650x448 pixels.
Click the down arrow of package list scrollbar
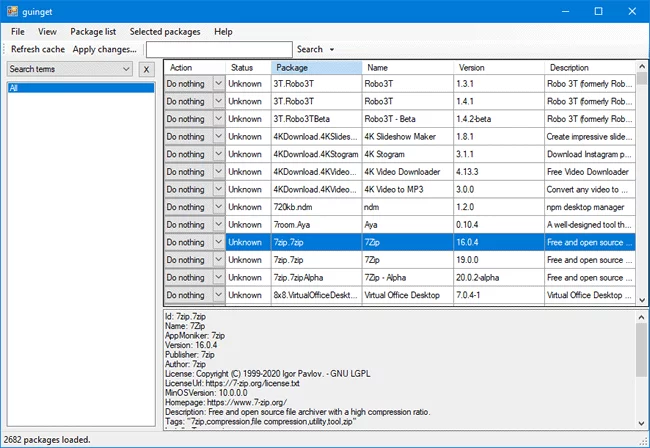[x=642, y=300]
